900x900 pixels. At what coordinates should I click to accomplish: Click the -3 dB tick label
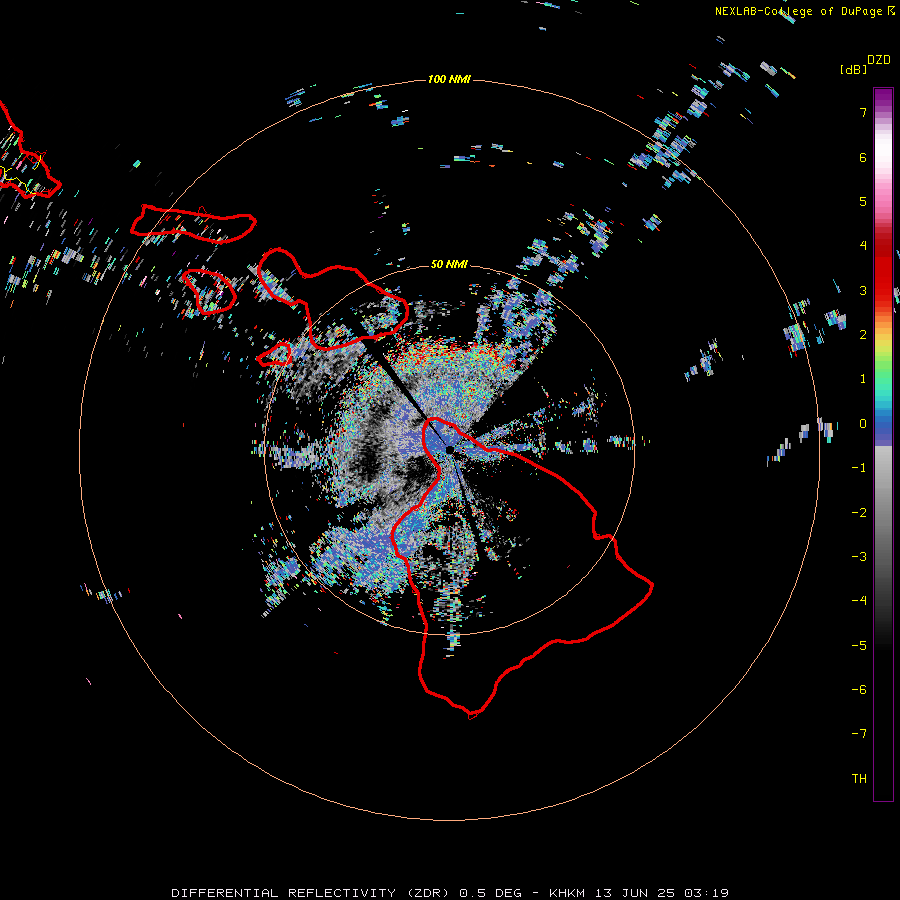[x=859, y=557]
